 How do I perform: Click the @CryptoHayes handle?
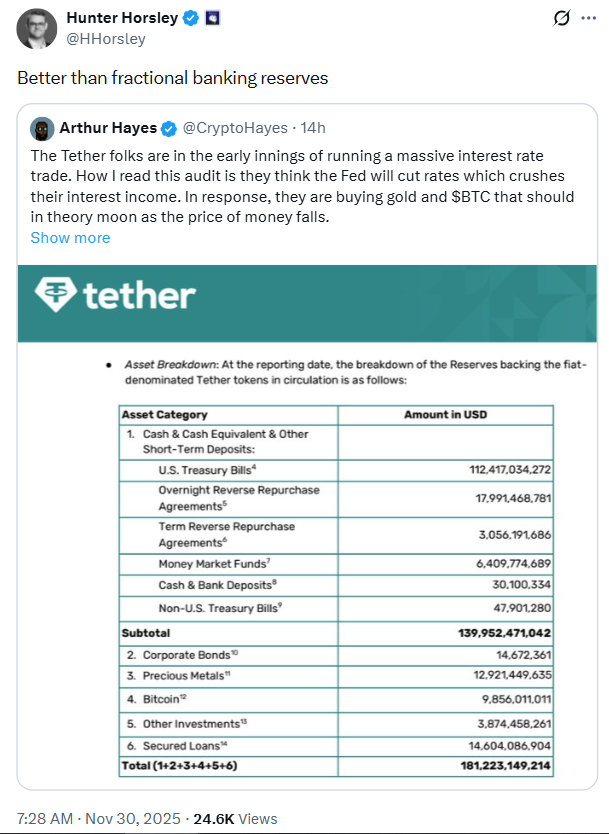coord(233,128)
